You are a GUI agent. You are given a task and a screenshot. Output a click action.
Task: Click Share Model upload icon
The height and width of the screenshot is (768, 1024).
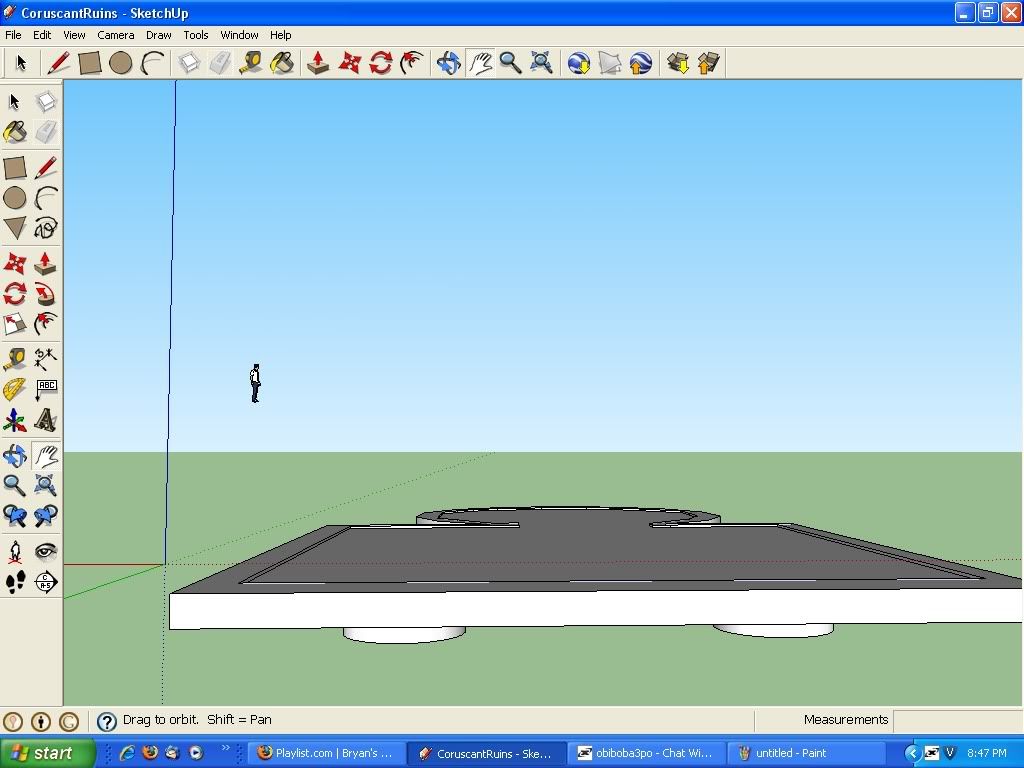(709, 63)
